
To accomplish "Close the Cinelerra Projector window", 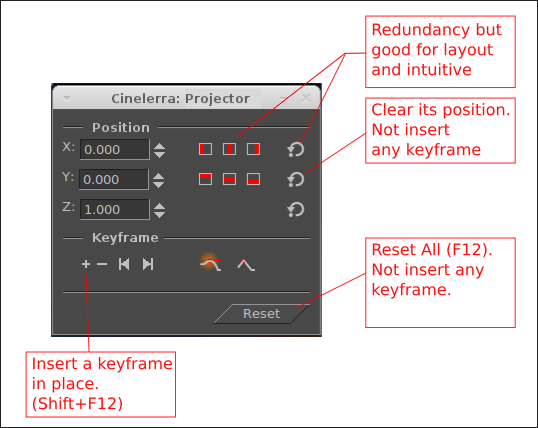I will (x=306, y=99).
